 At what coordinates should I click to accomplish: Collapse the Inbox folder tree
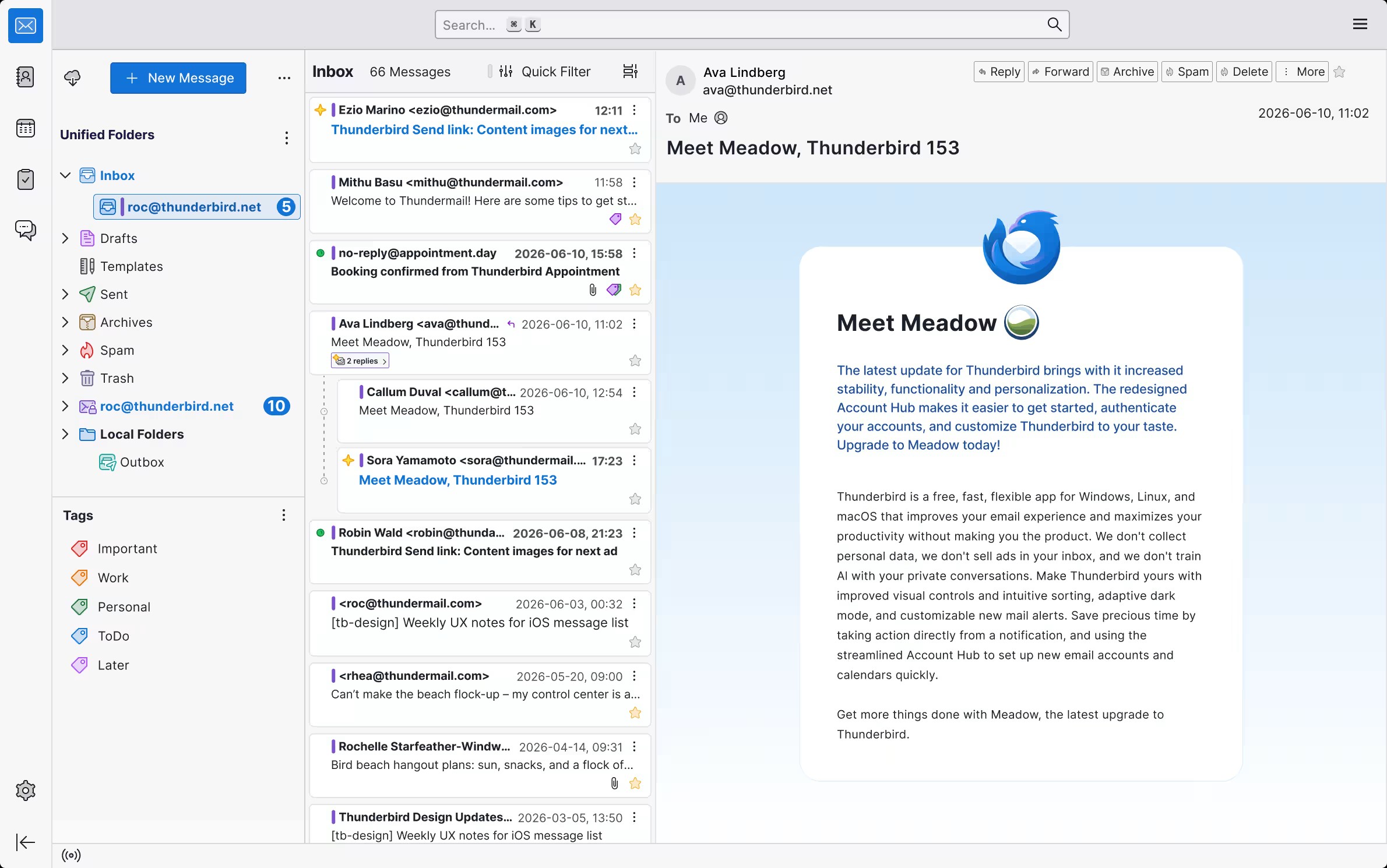pyautogui.click(x=65, y=175)
